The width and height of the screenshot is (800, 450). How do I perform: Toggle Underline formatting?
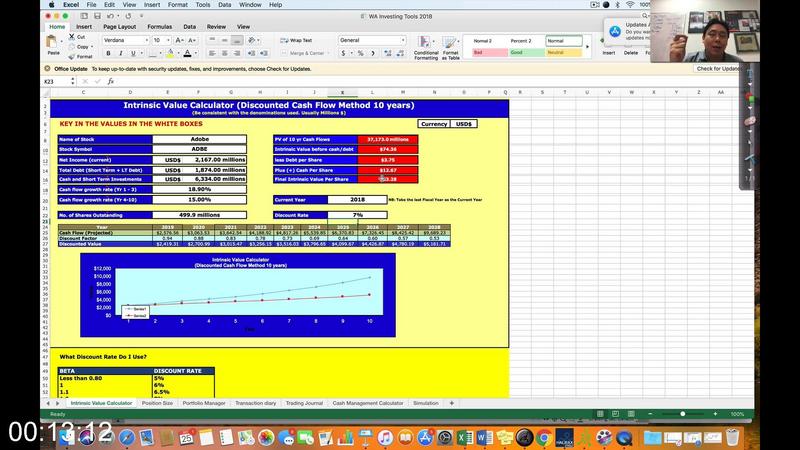tap(133, 53)
